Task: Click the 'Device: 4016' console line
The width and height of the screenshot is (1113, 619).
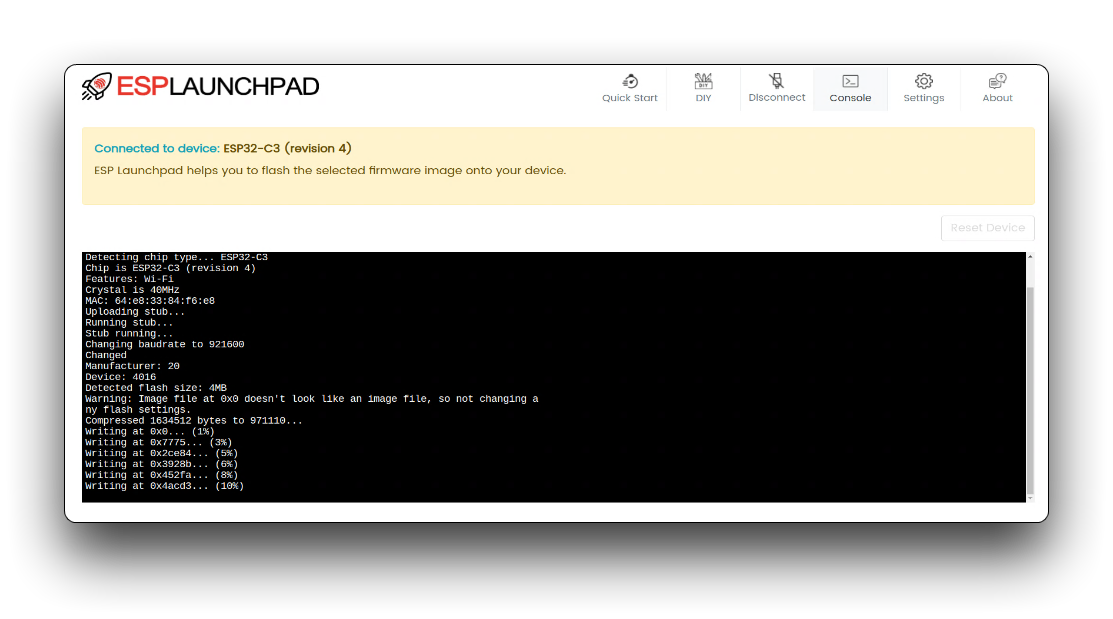Action: 121,377
